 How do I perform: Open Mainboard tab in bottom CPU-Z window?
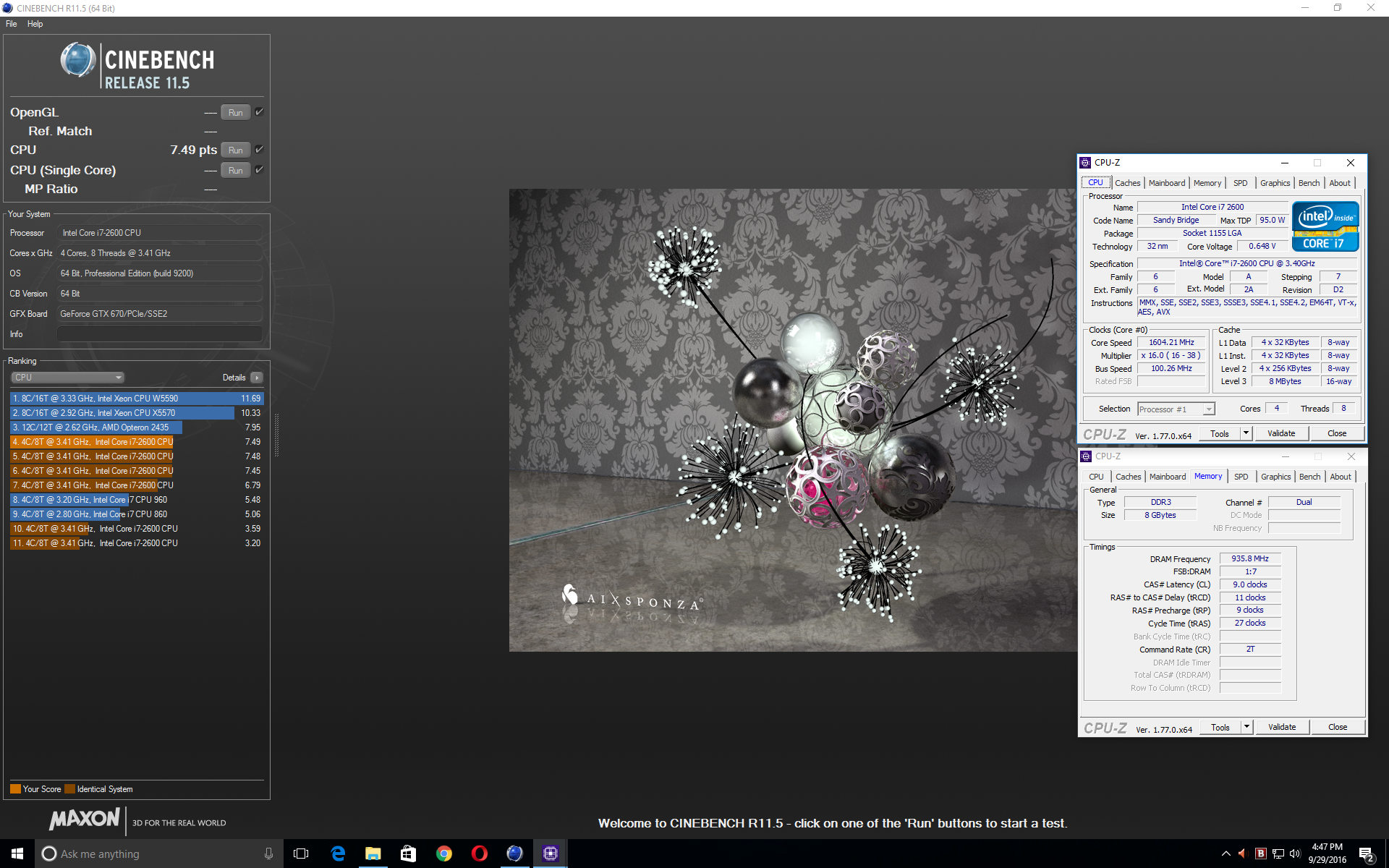point(1168,477)
